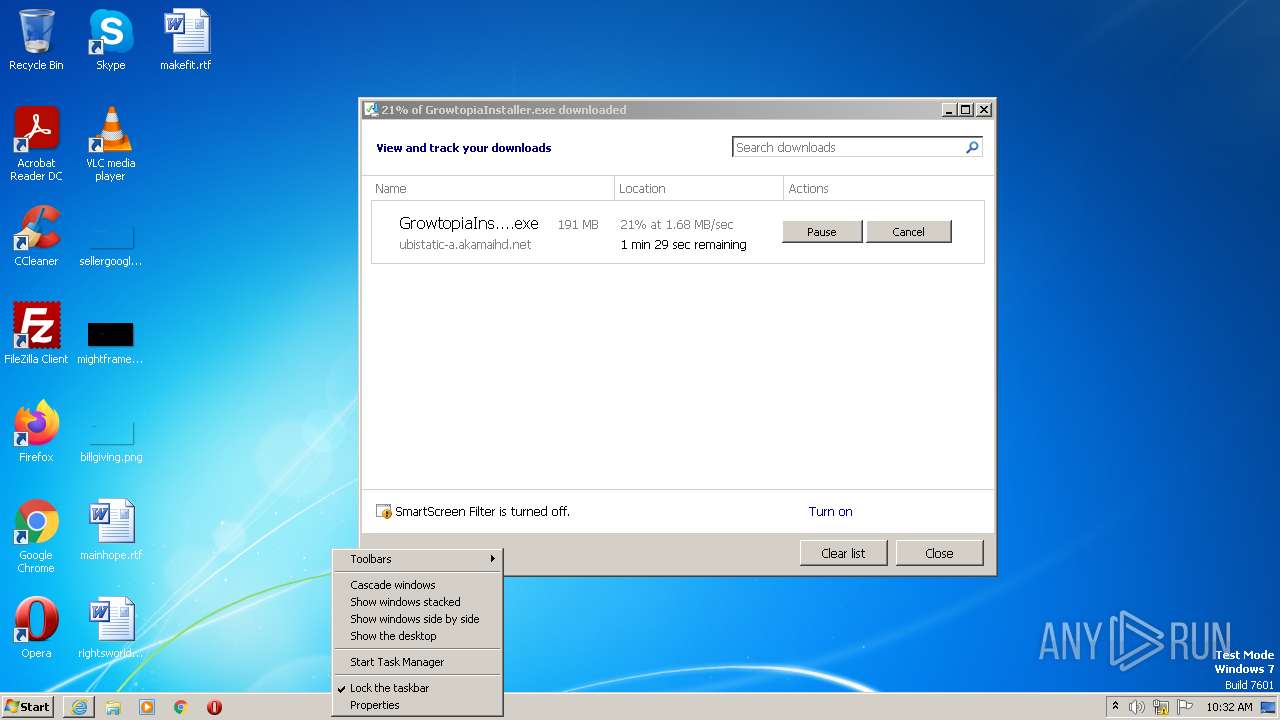Select the mightframe... file icon
This screenshot has height=720, width=1280.
coord(110,342)
